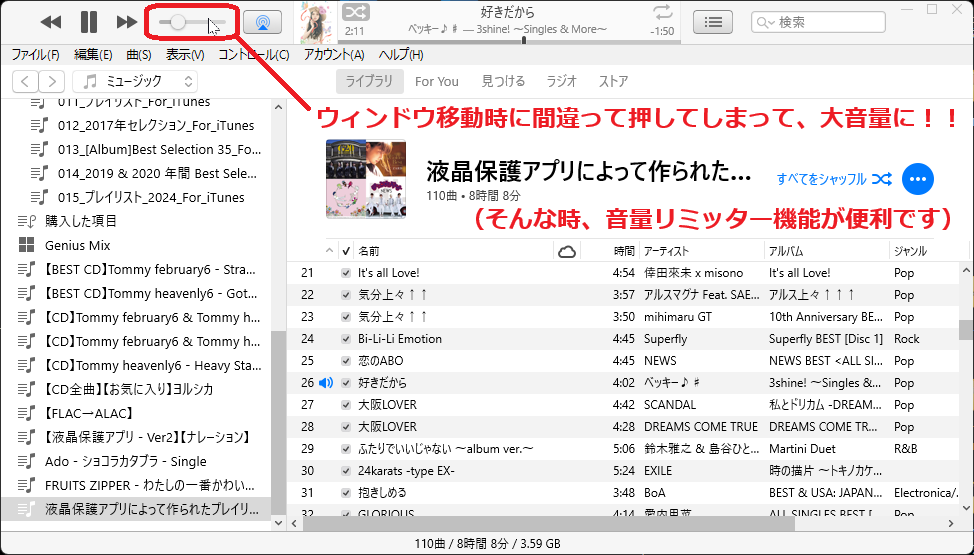974x555 pixels.
Task: Click the sort direction arrow in column header
Action: 331,251
